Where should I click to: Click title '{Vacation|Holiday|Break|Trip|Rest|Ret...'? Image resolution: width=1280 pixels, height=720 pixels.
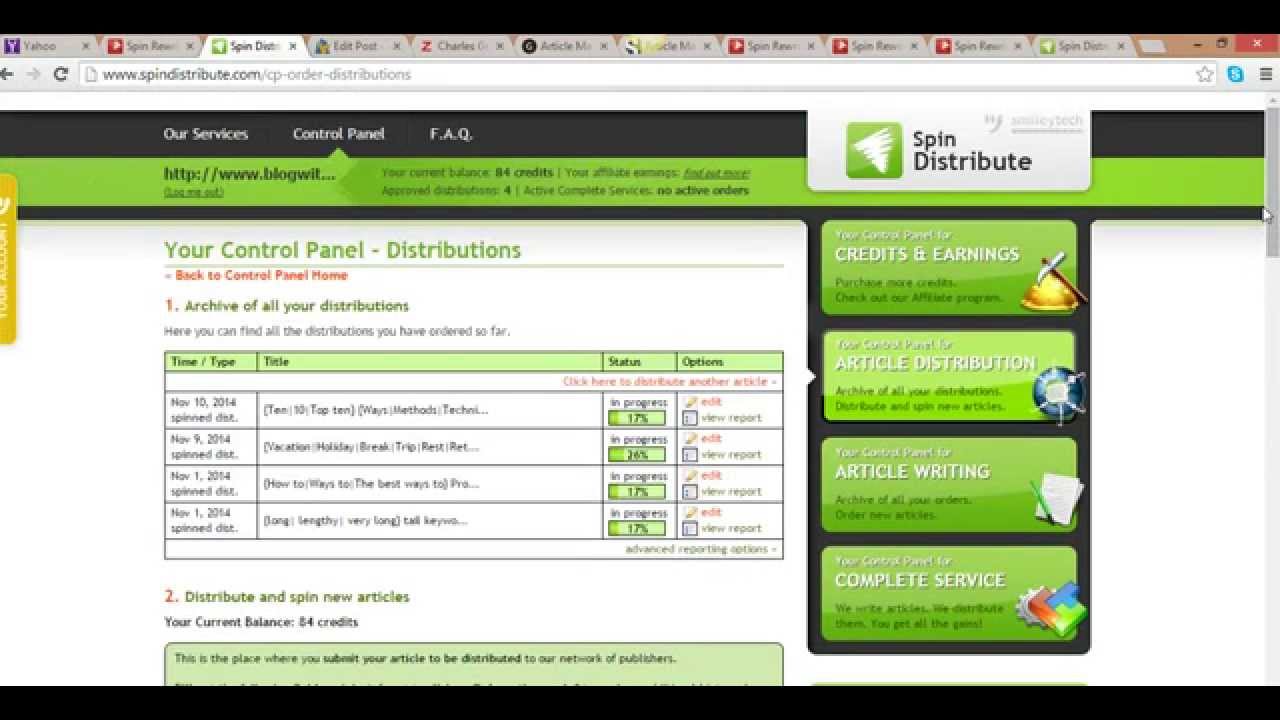pyautogui.click(x=371, y=447)
